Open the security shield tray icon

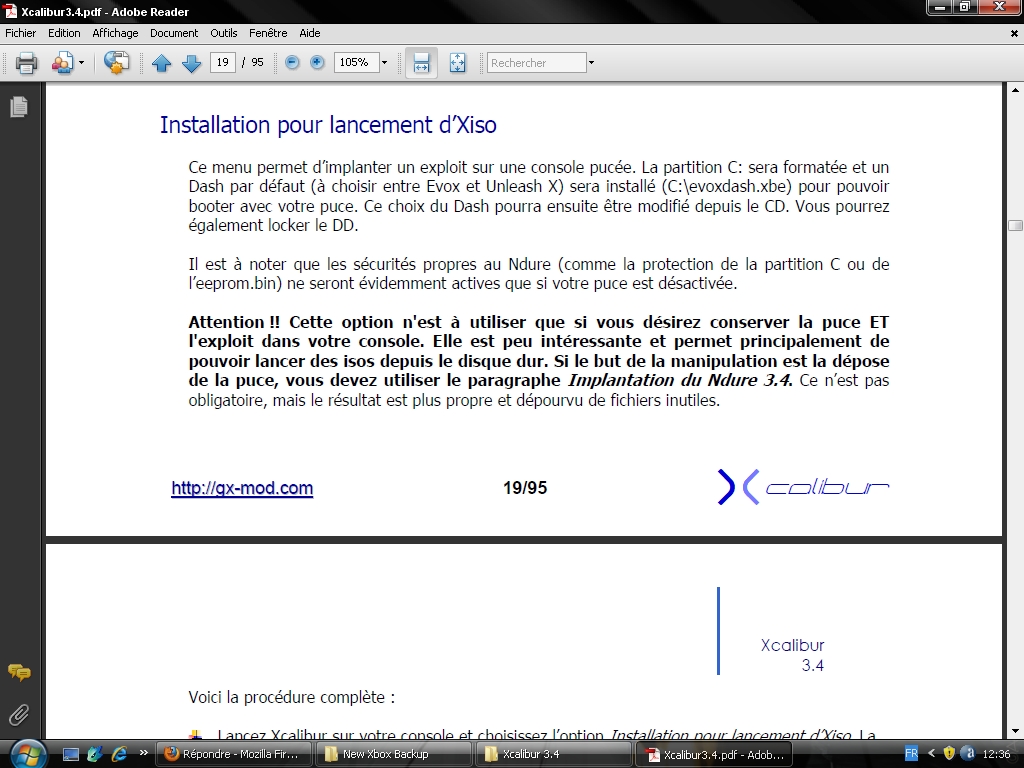point(950,754)
